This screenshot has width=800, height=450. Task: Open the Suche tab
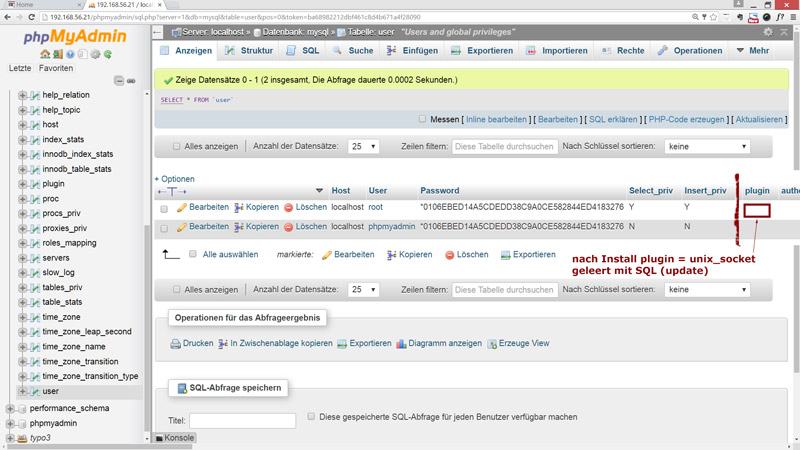(353, 51)
